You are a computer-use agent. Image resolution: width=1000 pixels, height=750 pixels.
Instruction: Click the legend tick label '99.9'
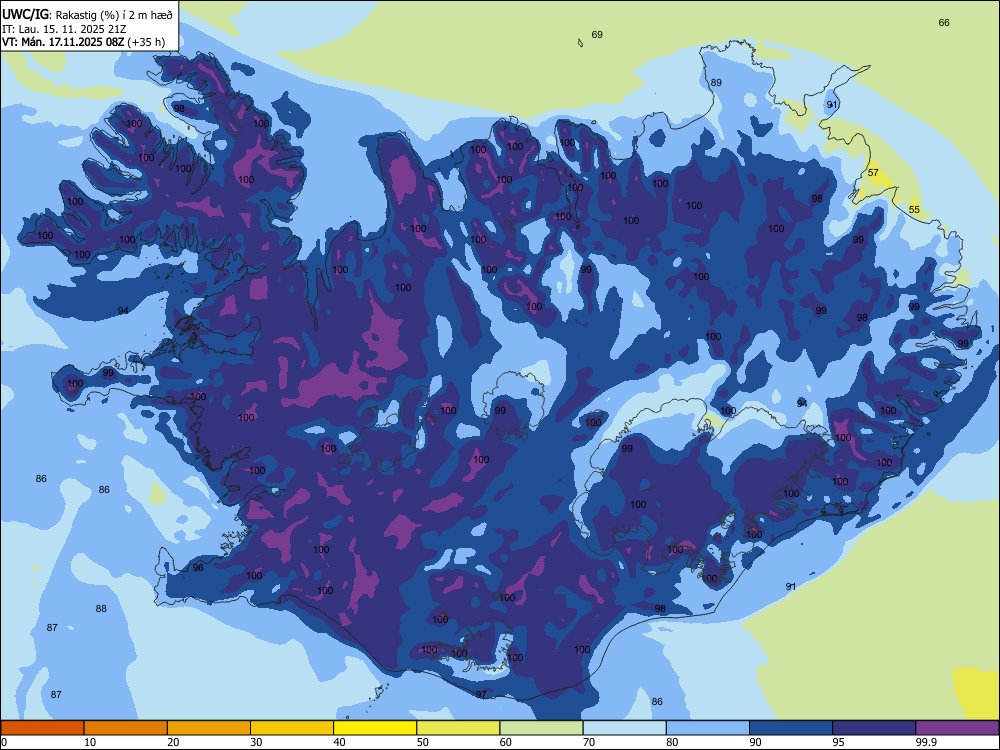tap(926, 742)
